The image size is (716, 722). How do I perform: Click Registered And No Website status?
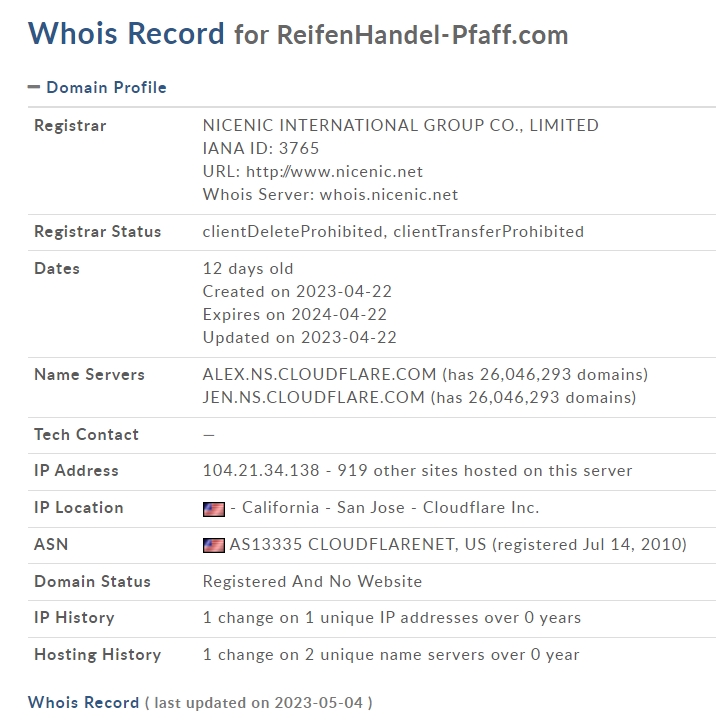312,582
